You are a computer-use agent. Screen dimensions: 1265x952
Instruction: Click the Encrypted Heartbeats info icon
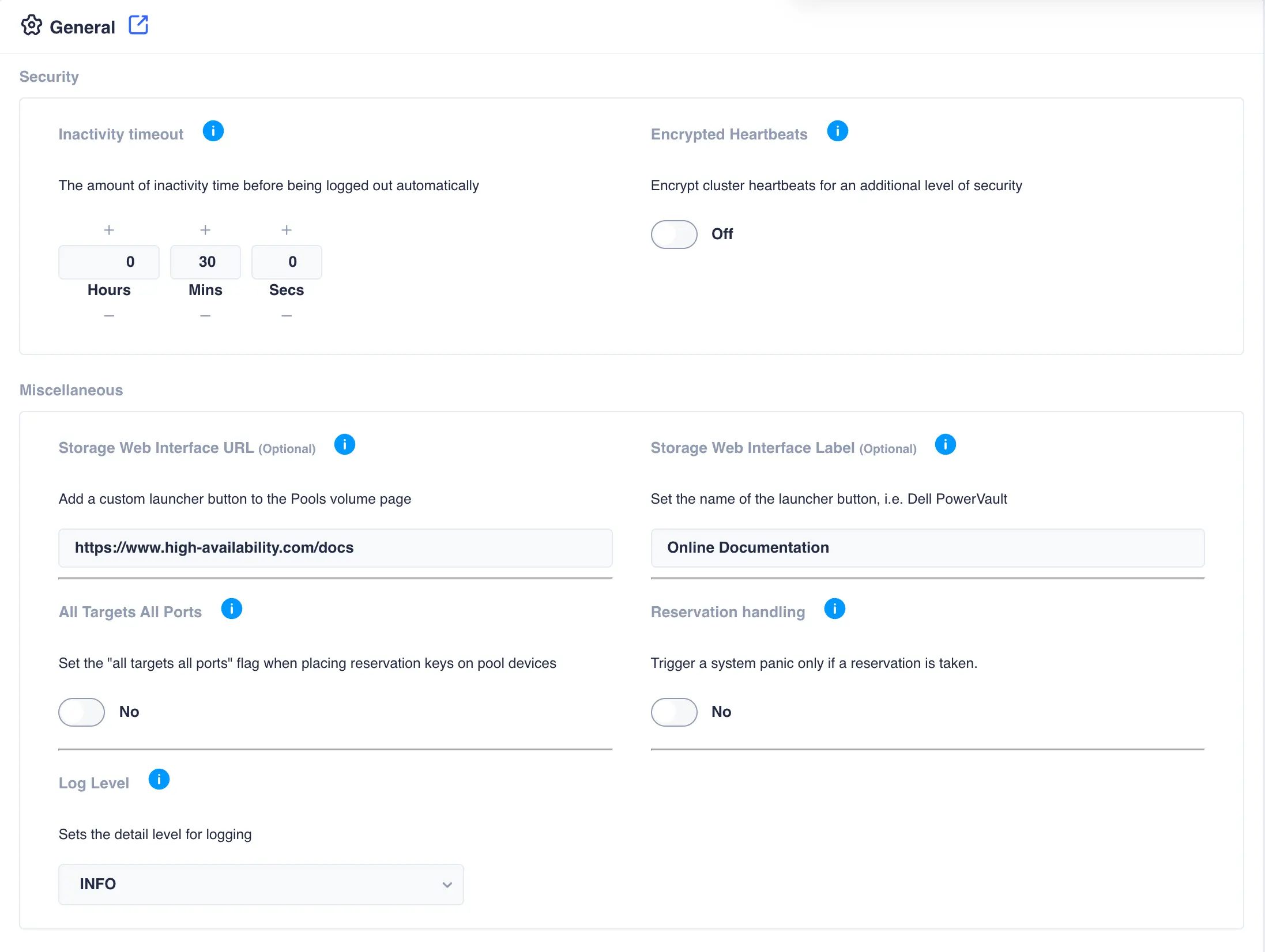[837, 131]
